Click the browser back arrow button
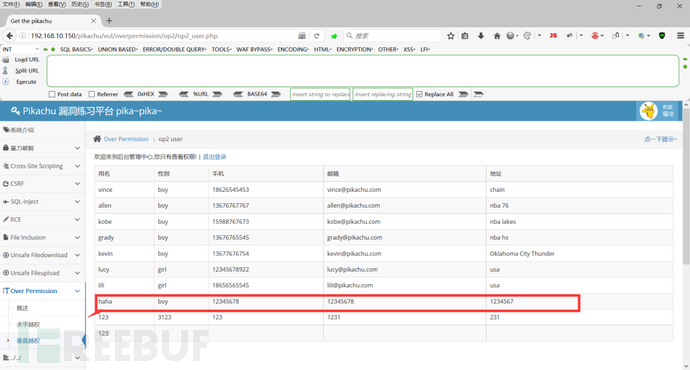Viewport: 690px width, 370px height. click(10, 36)
